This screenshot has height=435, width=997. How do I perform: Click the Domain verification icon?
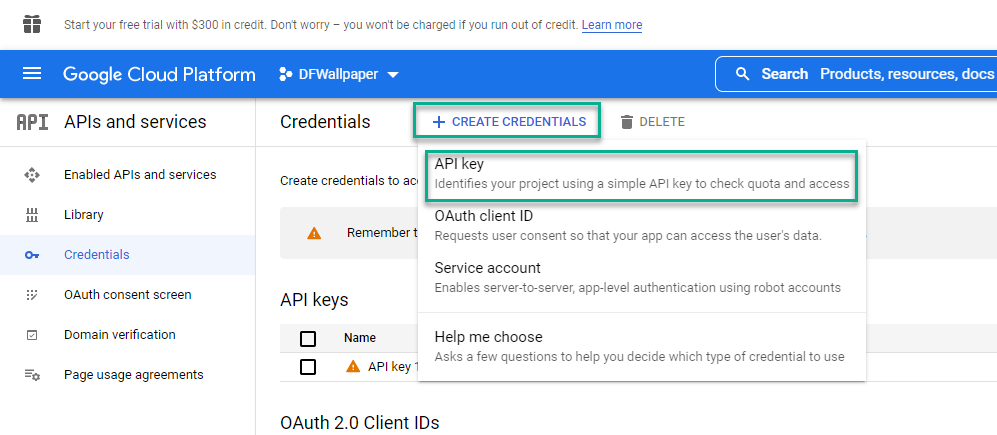click(x=32, y=335)
